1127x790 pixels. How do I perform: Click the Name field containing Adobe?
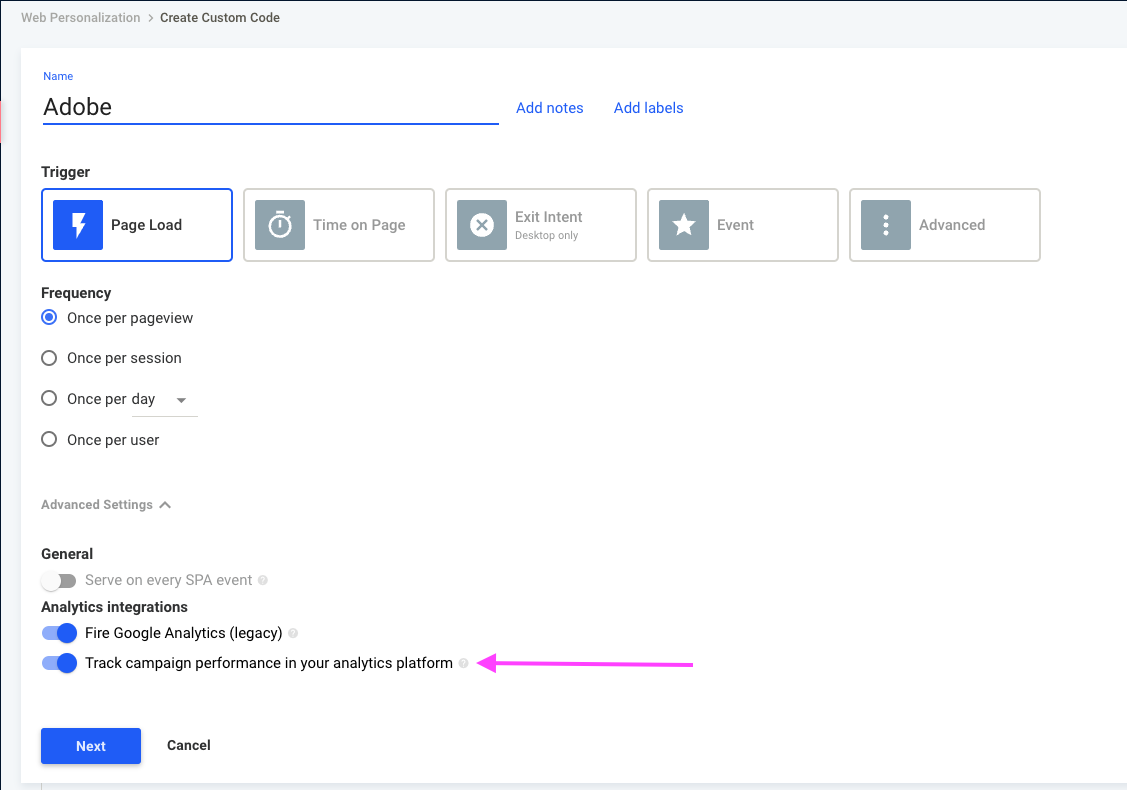pos(270,107)
